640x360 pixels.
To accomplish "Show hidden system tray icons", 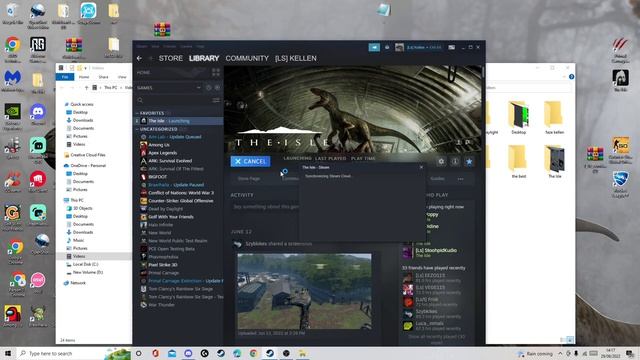I will tap(560, 353).
